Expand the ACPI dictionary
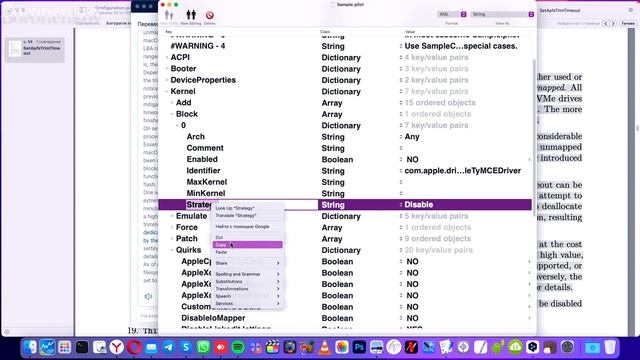 (x=167, y=58)
